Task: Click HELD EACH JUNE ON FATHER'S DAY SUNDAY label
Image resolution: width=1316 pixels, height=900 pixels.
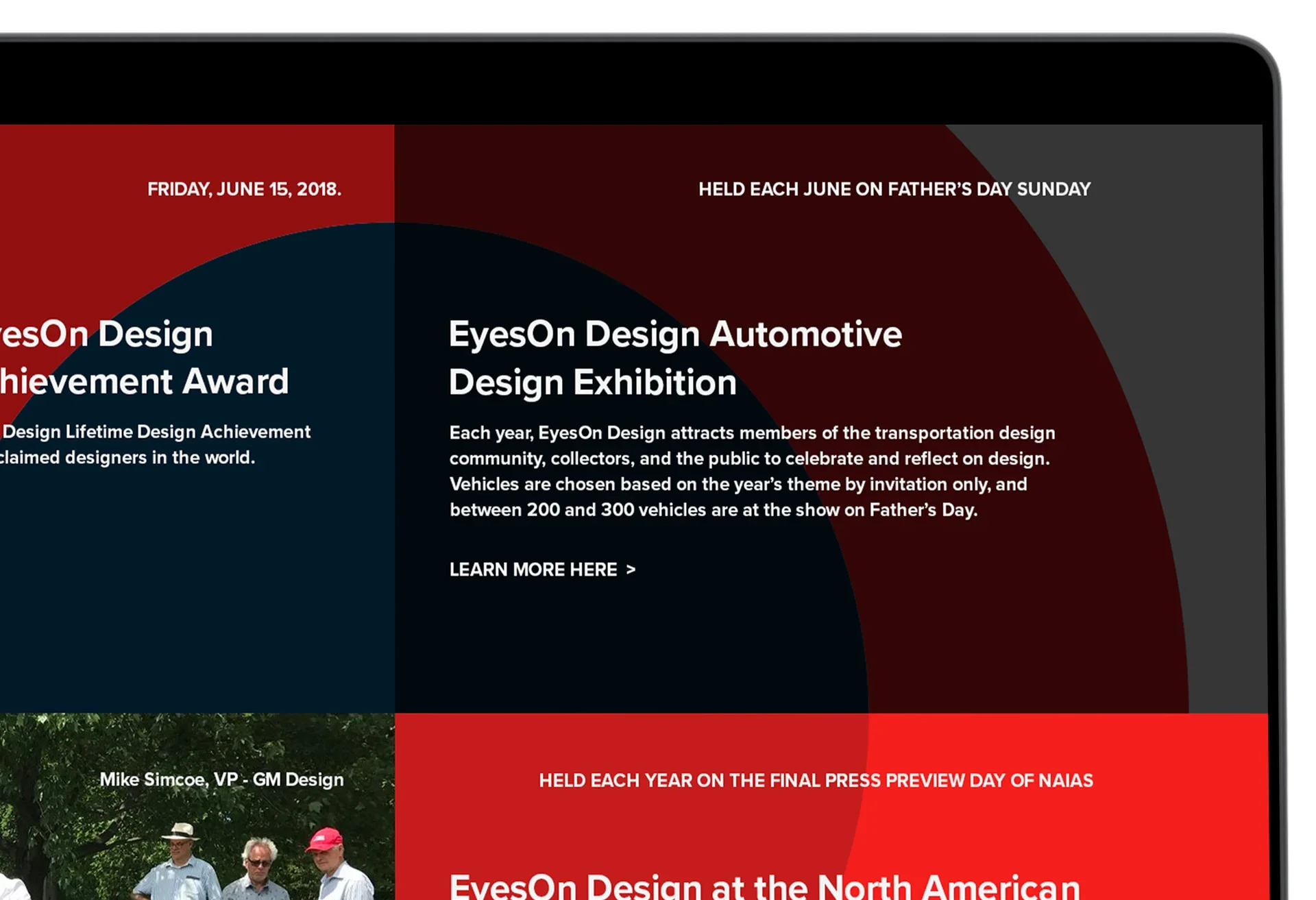Action: [x=894, y=189]
